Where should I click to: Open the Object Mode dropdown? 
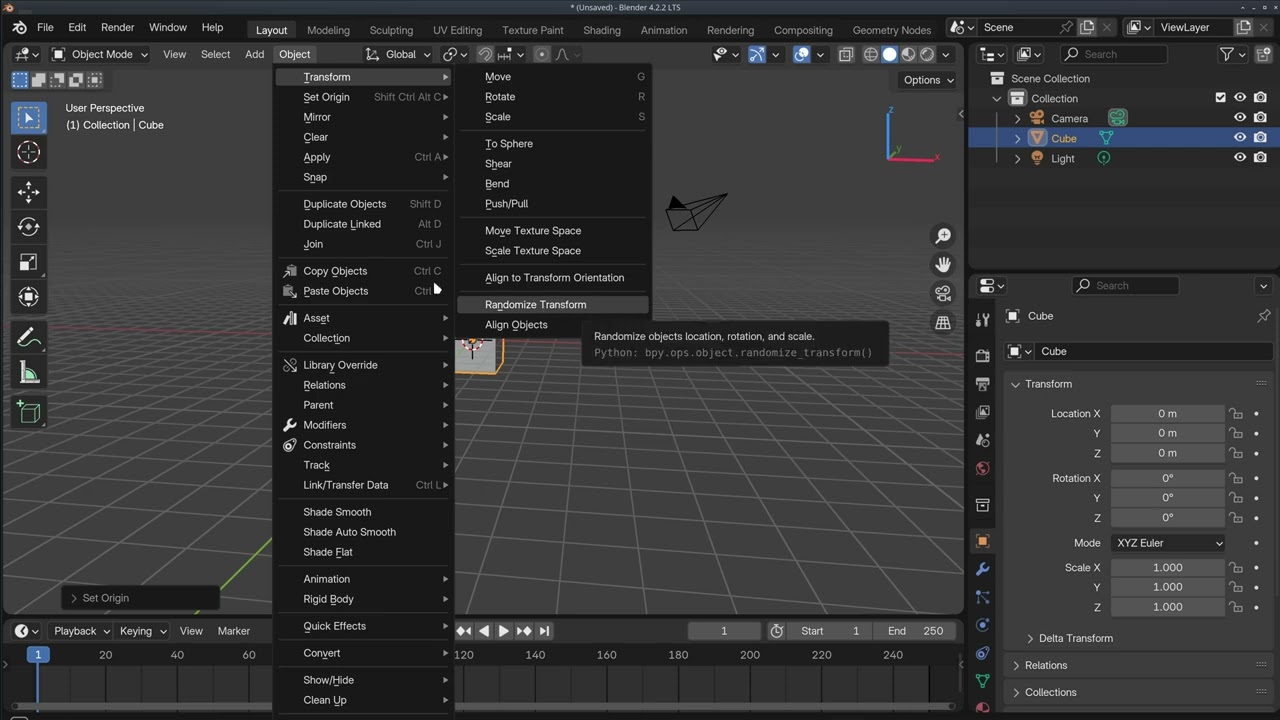(99, 54)
